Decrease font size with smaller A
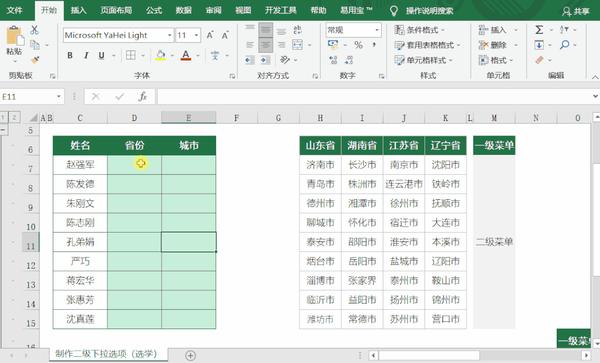This screenshot has width=600, height=363. pos(225,35)
